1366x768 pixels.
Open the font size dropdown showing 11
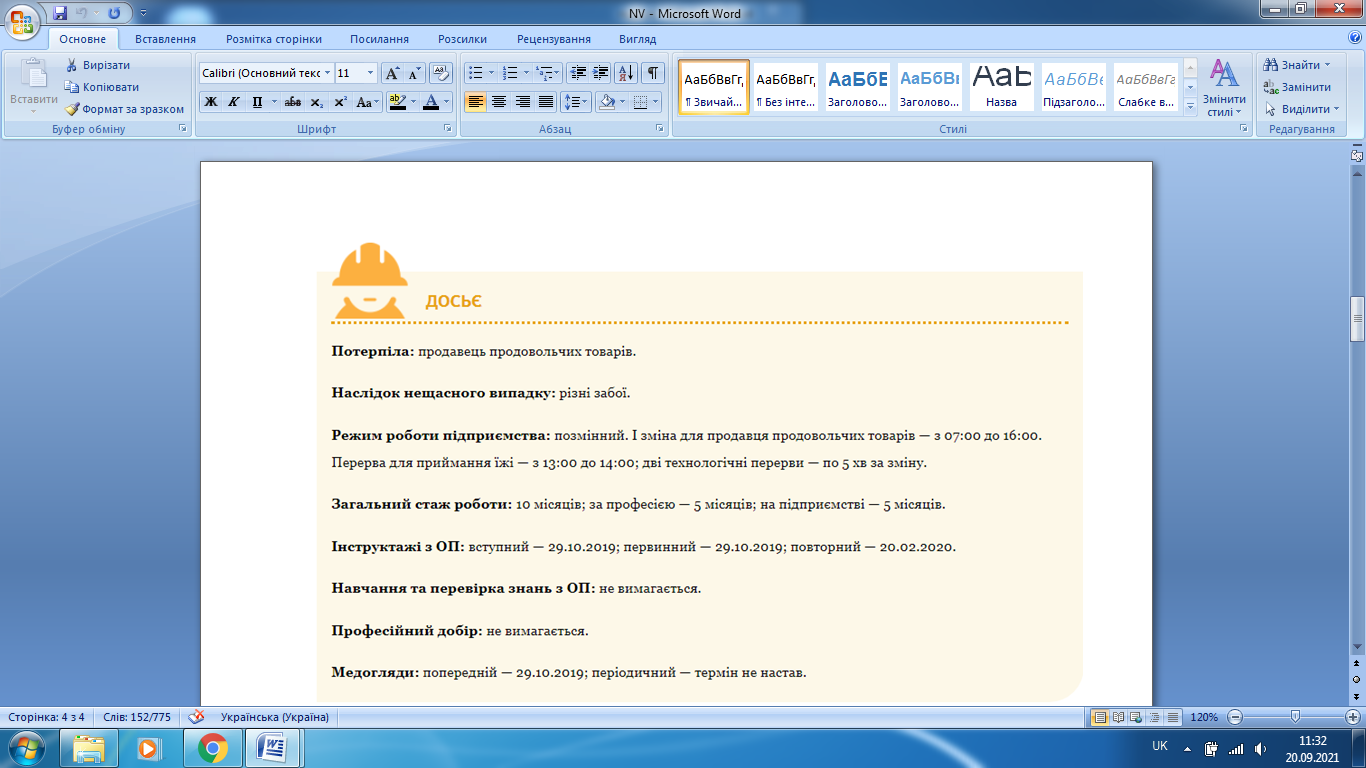pos(371,73)
